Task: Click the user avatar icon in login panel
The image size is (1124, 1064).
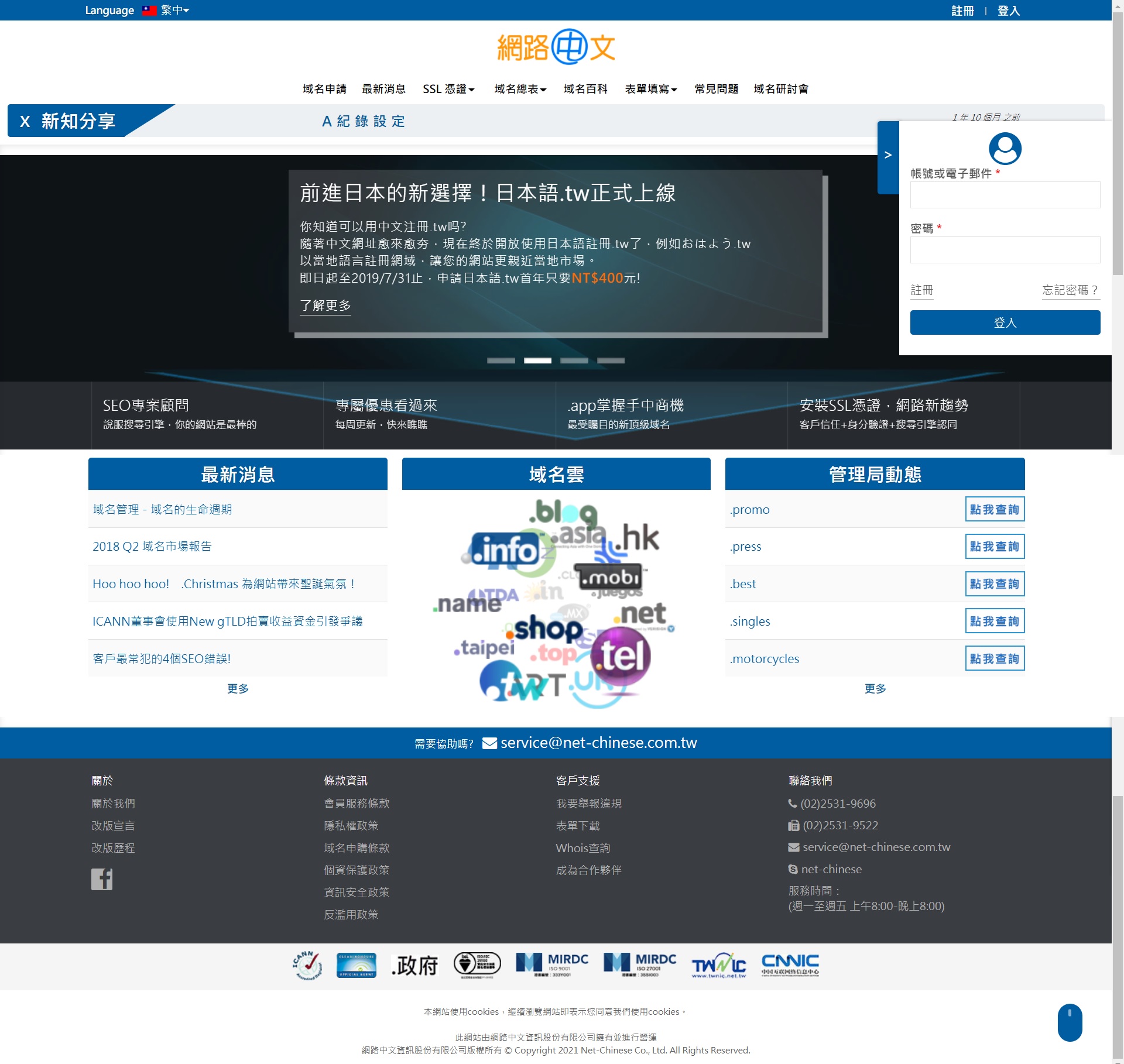Action: pos(1005,149)
